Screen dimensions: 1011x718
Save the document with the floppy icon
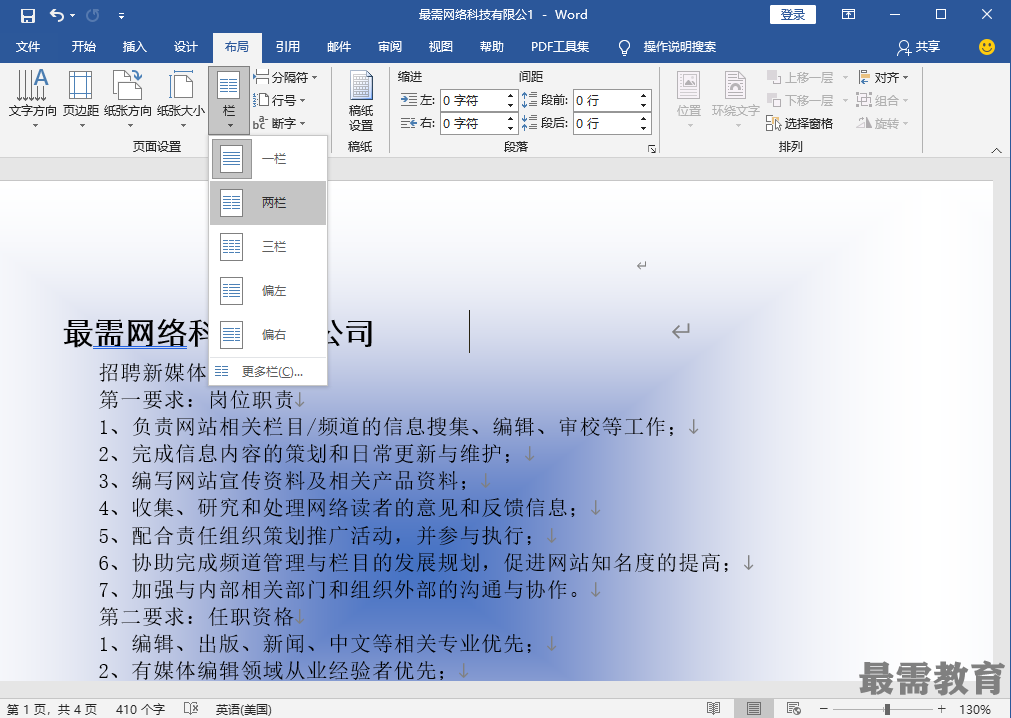pyautogui.click(x=28, y=15)
